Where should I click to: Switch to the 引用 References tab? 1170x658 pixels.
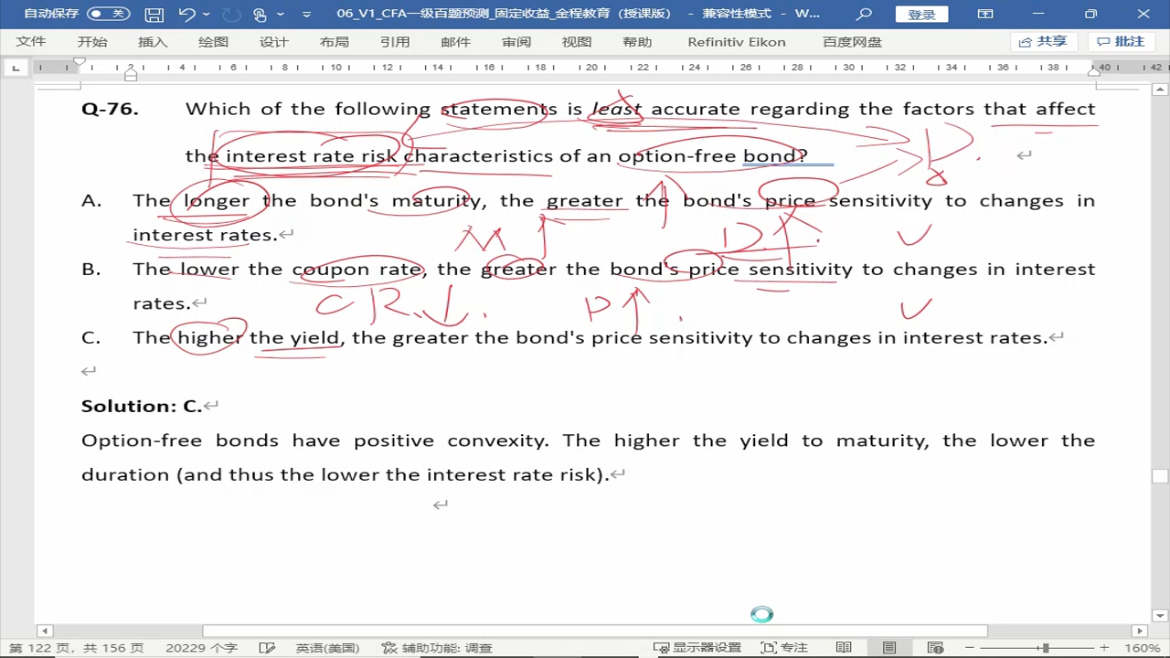pos(395,42)
